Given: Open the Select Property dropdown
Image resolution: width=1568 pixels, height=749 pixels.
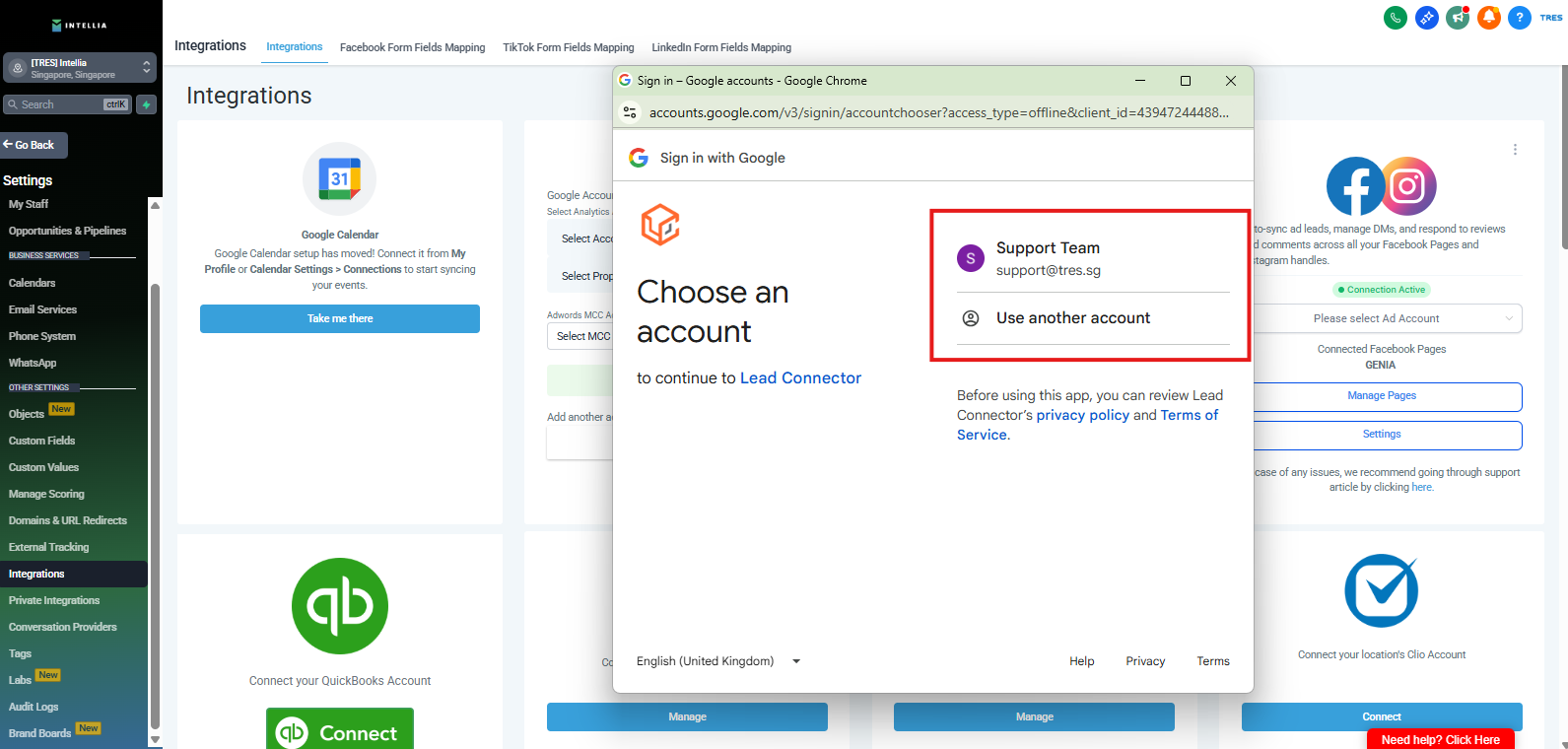Looking at the screenshot, I should 579,276.
